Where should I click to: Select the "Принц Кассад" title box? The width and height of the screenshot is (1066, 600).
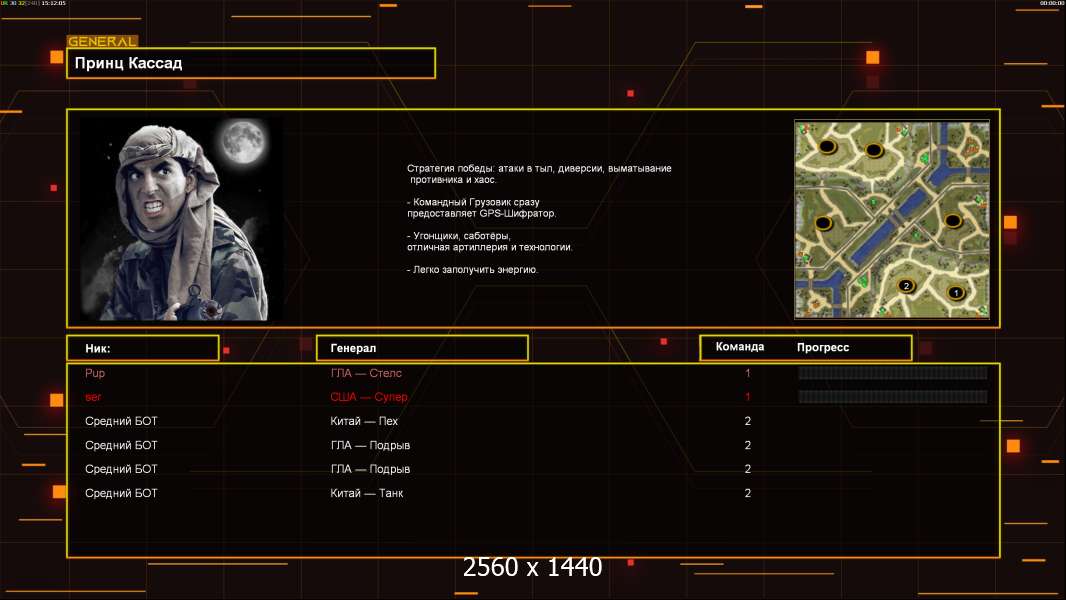pyautogui.click(x=250, y=63)
